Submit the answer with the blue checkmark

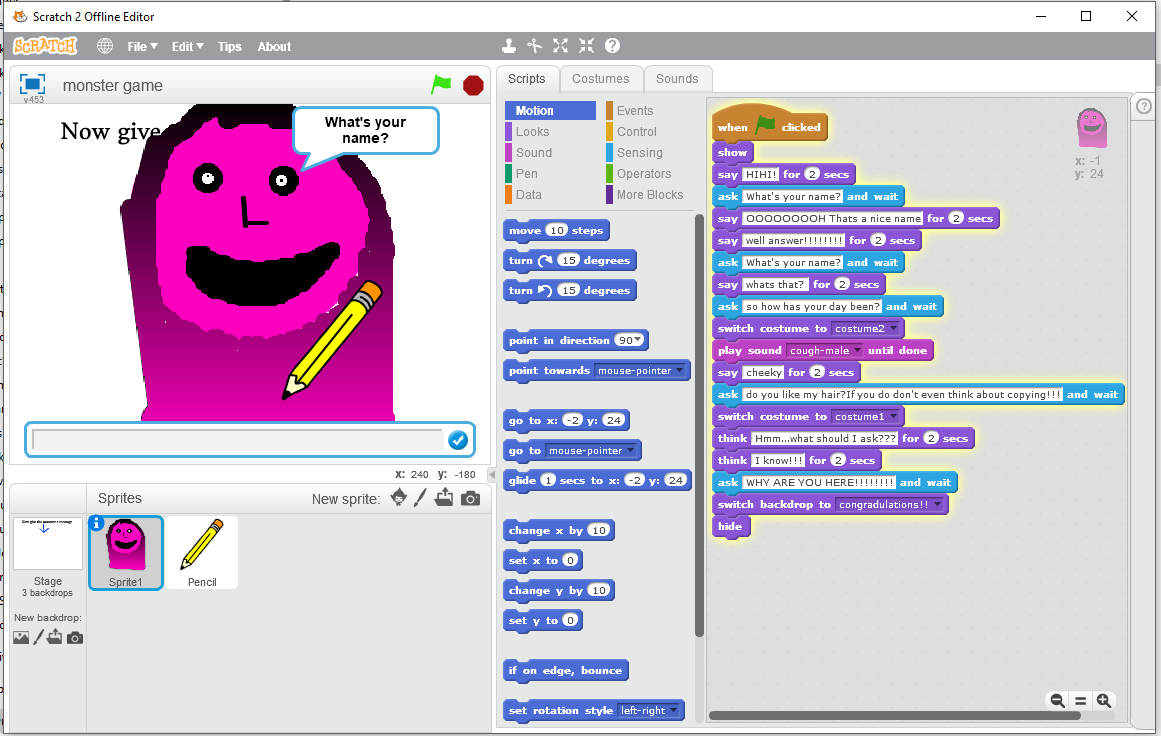click(458, 440)
